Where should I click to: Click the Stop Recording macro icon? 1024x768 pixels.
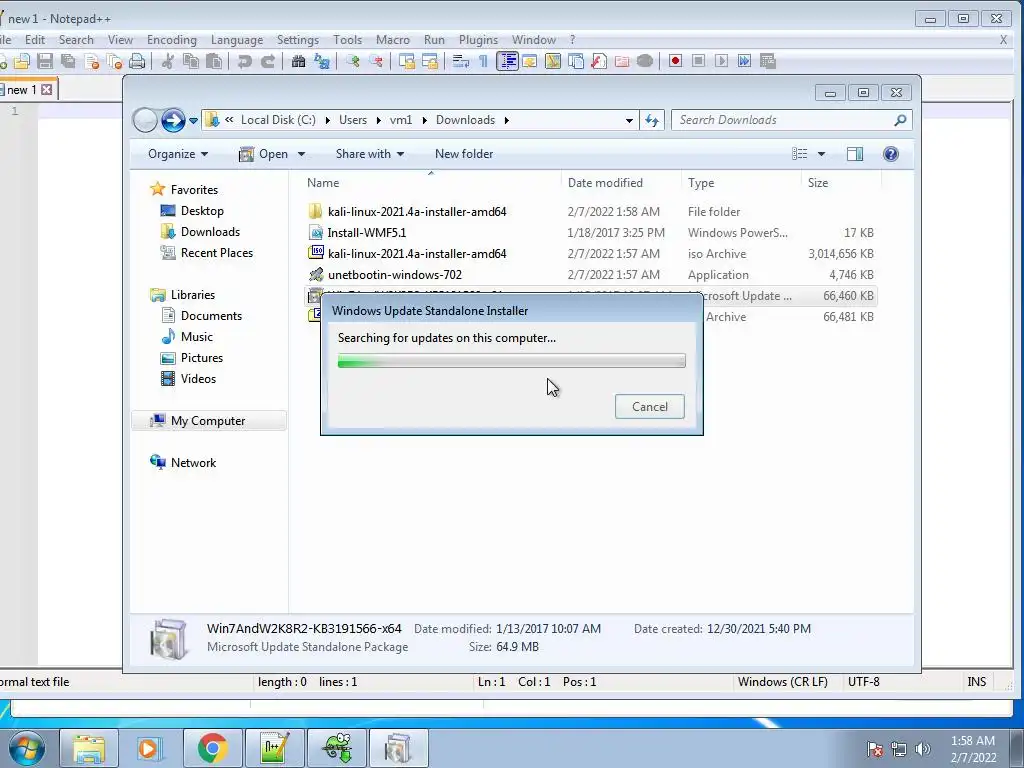pos(698,61)
